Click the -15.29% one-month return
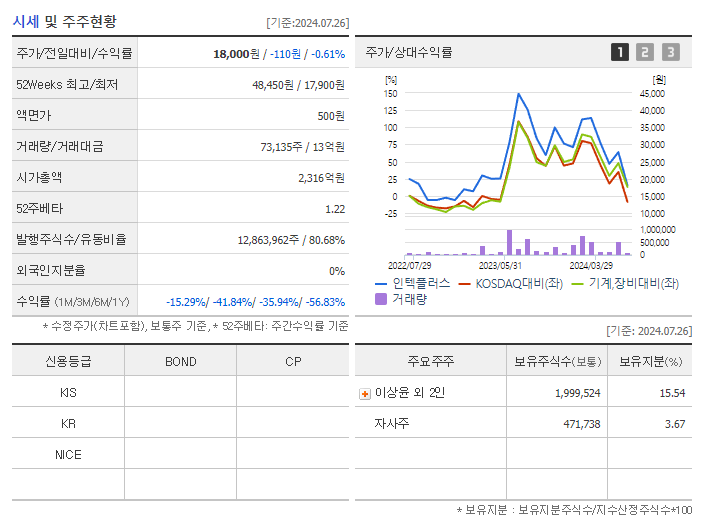The image size is (702, 525). (x=186, y=302)
